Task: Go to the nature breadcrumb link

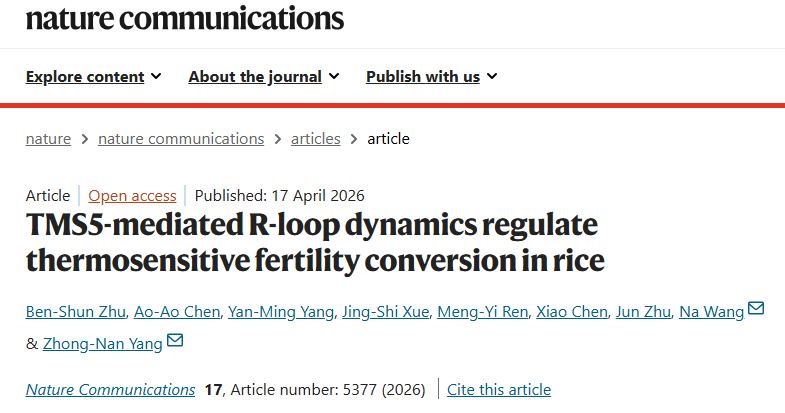Action: point(48,139)
